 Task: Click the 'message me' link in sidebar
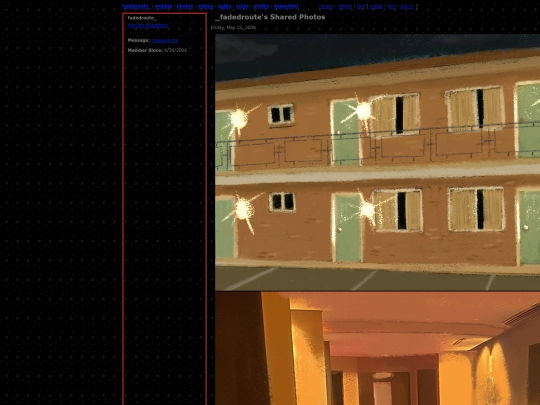tap(165, 40)
